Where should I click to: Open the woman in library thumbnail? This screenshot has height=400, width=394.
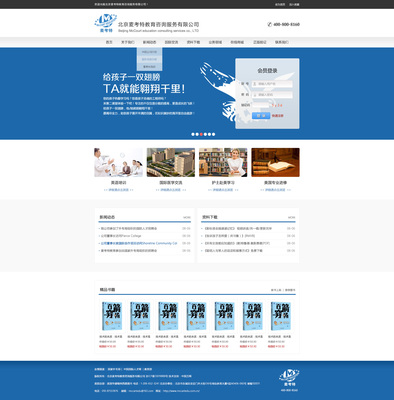[223, 162]
